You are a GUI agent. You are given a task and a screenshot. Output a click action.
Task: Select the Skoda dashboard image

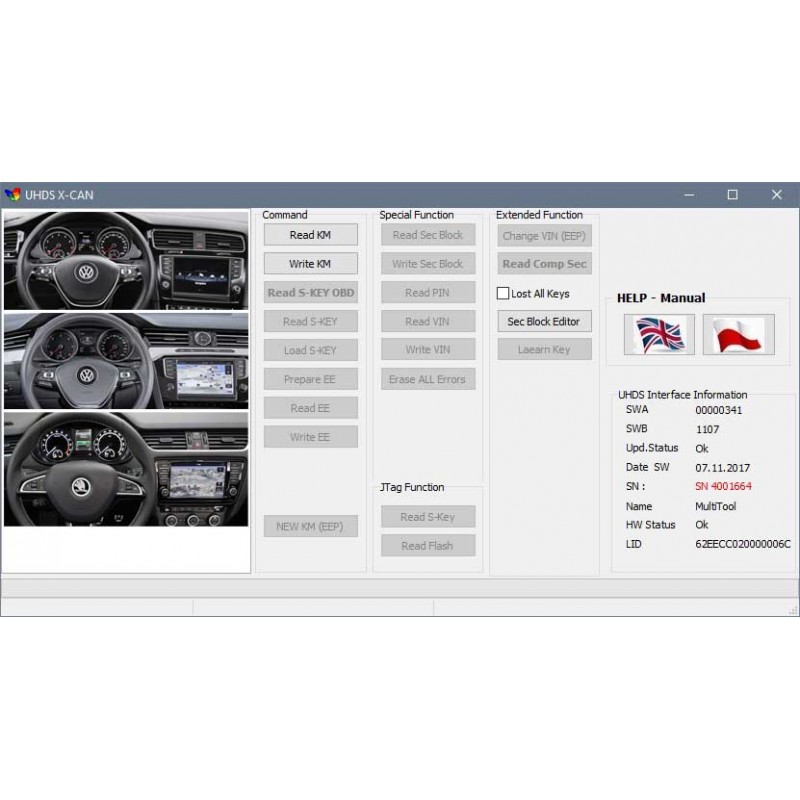(126, 469)
